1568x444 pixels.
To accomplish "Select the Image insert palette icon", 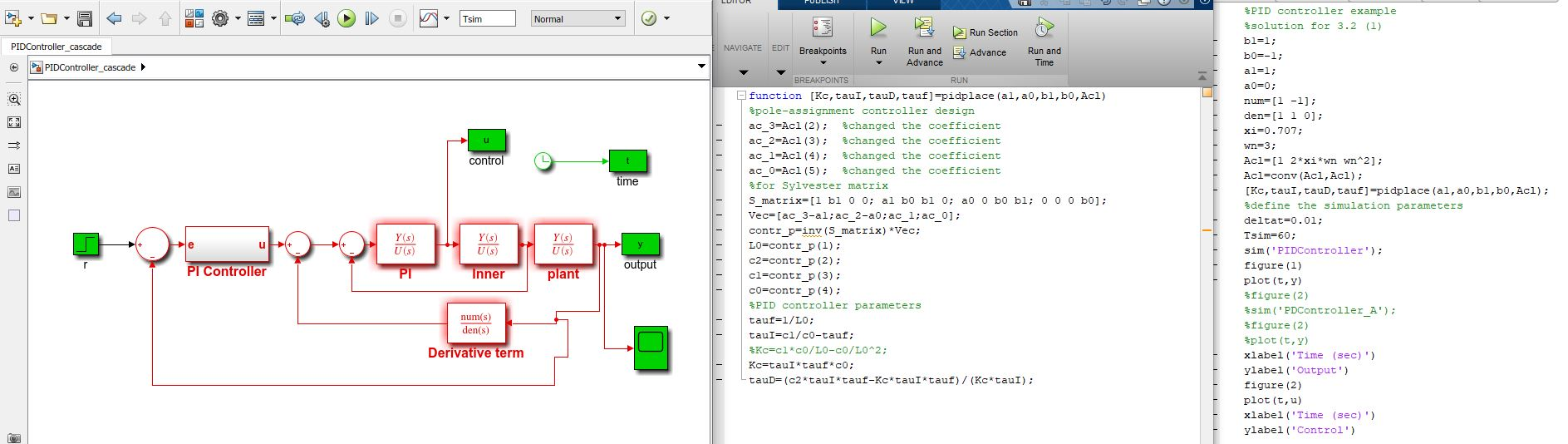I will coord(14,192).
